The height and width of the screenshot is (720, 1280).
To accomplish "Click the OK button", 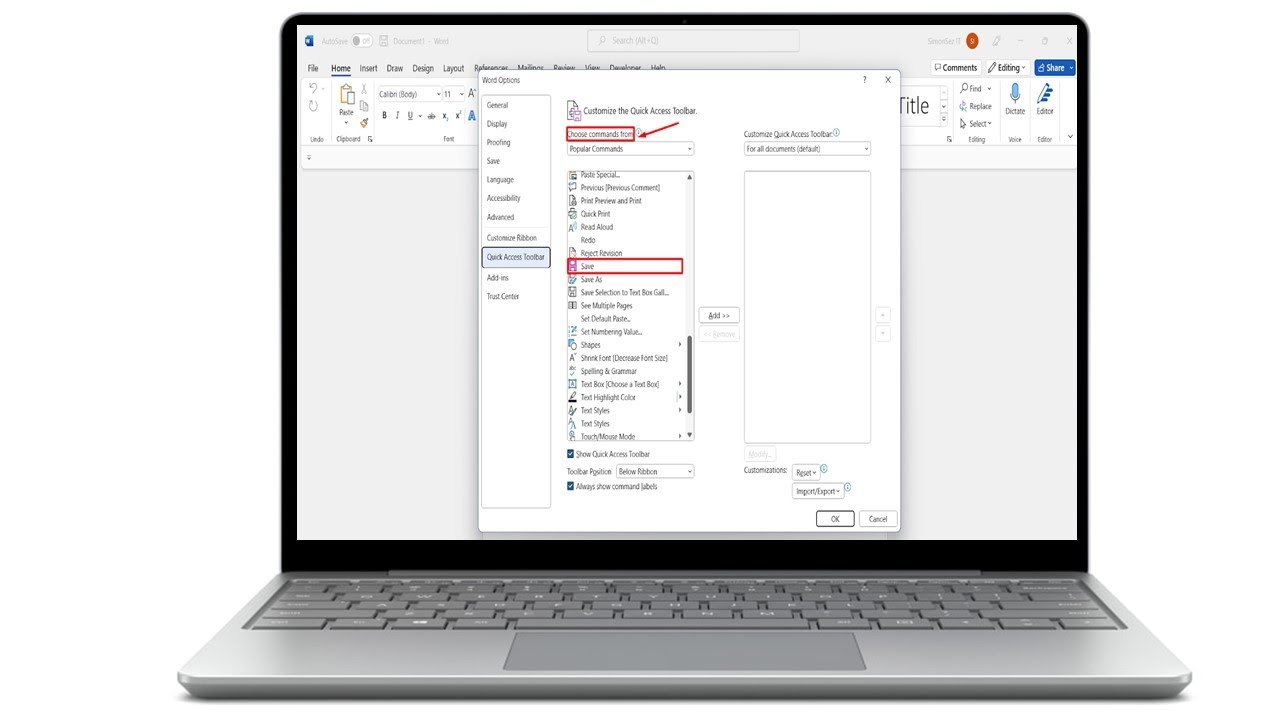I will [x=835, y=519].
